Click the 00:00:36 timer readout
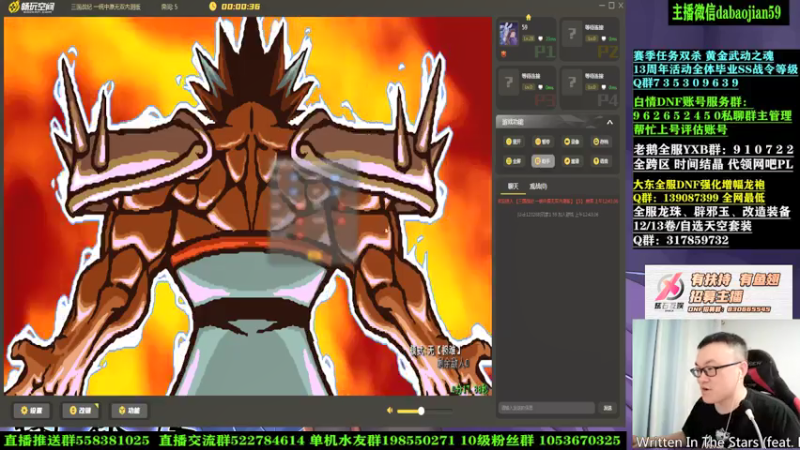 click(241, 7)
